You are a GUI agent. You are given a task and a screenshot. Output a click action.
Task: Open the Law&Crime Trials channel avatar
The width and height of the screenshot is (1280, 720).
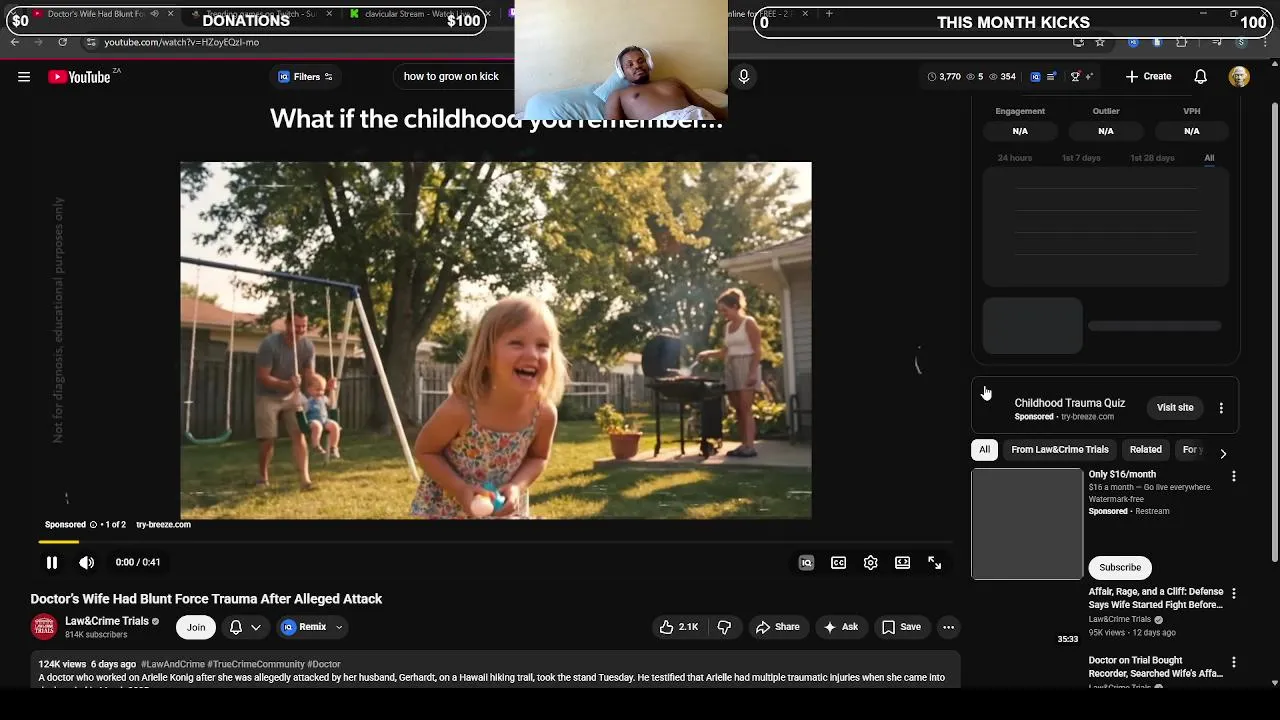click(44, 627)
